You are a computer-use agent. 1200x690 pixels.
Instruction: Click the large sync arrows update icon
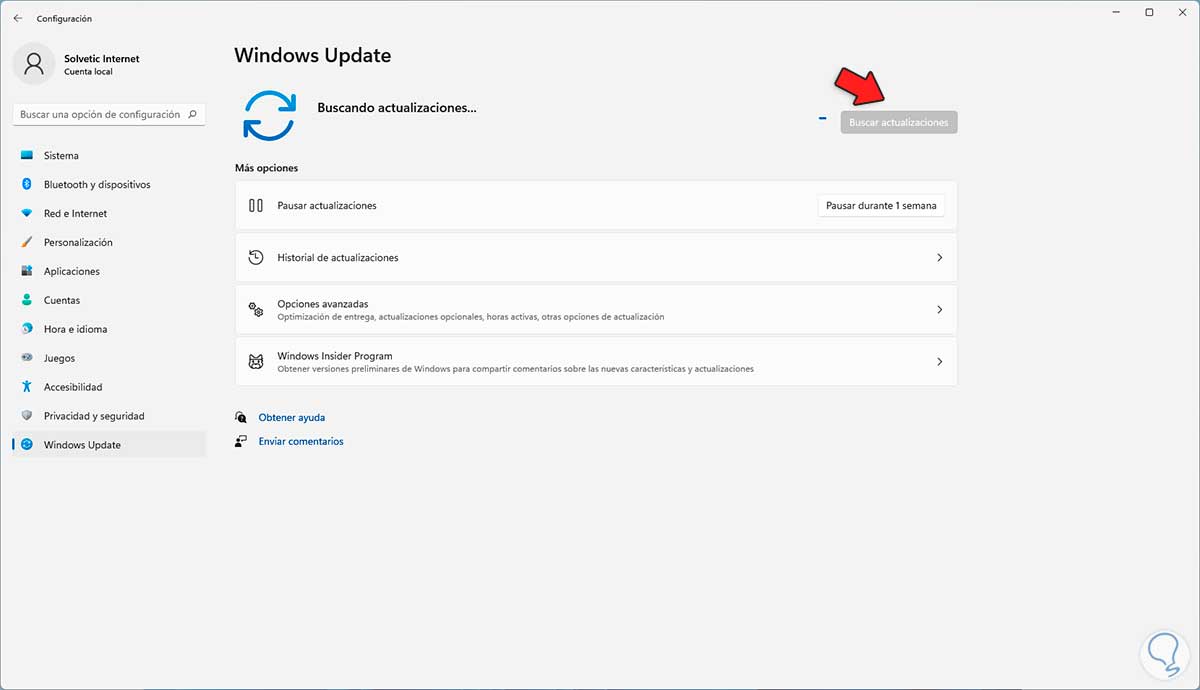[270, 115]
